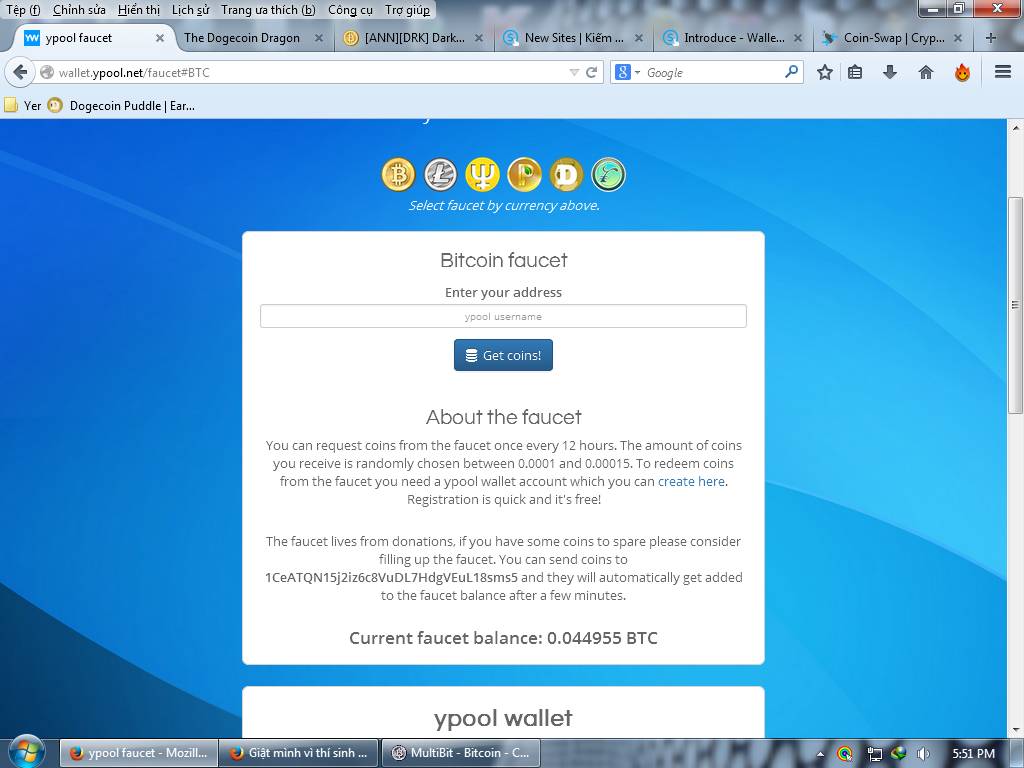The width and height of the screenshot is (1024, 768).
Task: Select the Bitcoin faucet coin icon
Action: (x=398, y=174)
